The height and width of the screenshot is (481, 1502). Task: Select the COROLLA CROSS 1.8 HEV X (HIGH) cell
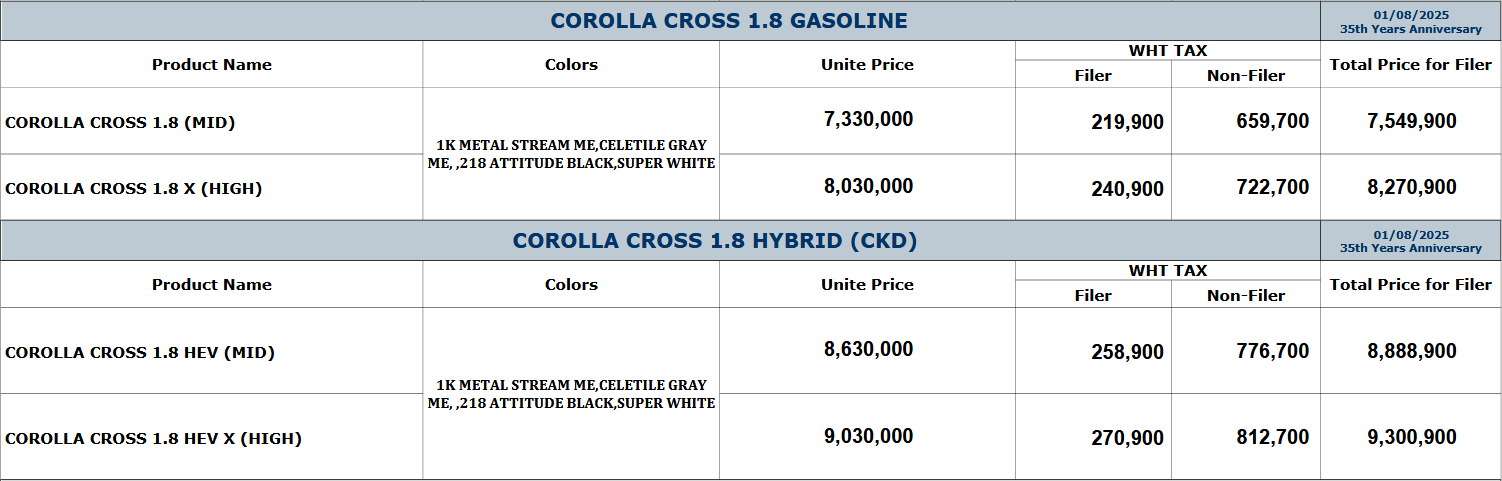(153, 438)
